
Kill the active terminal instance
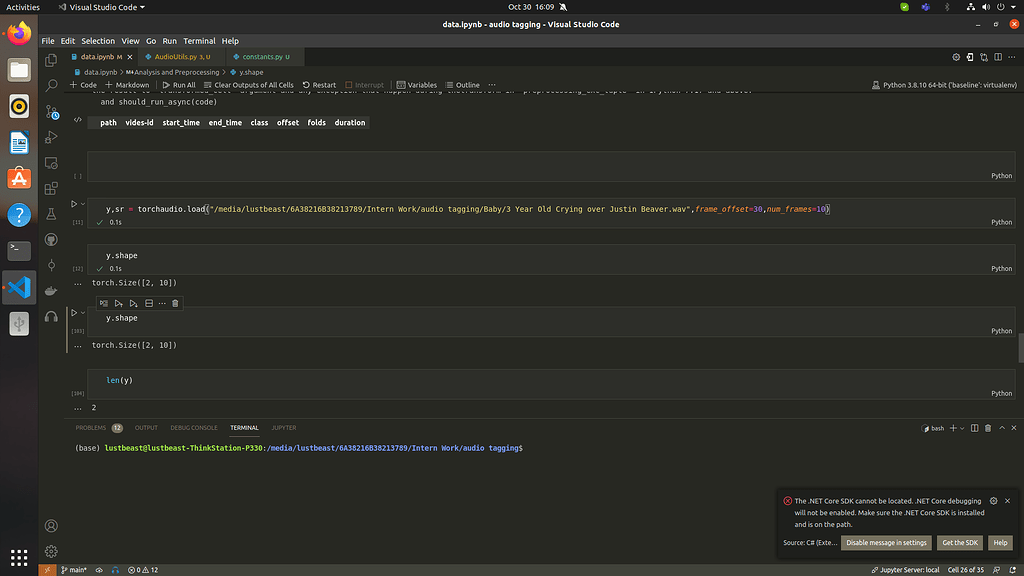[987, 427]
